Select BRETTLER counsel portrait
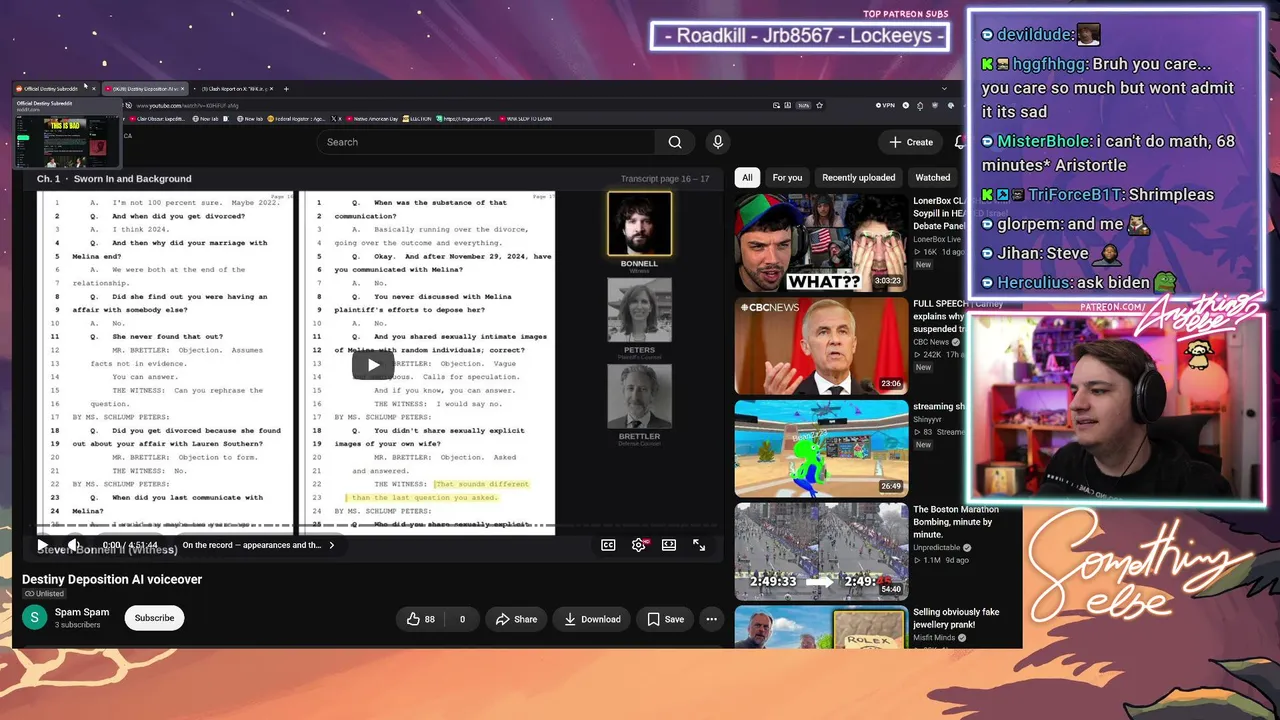Screen dimensions: 1280x720 tap(639, 397)
